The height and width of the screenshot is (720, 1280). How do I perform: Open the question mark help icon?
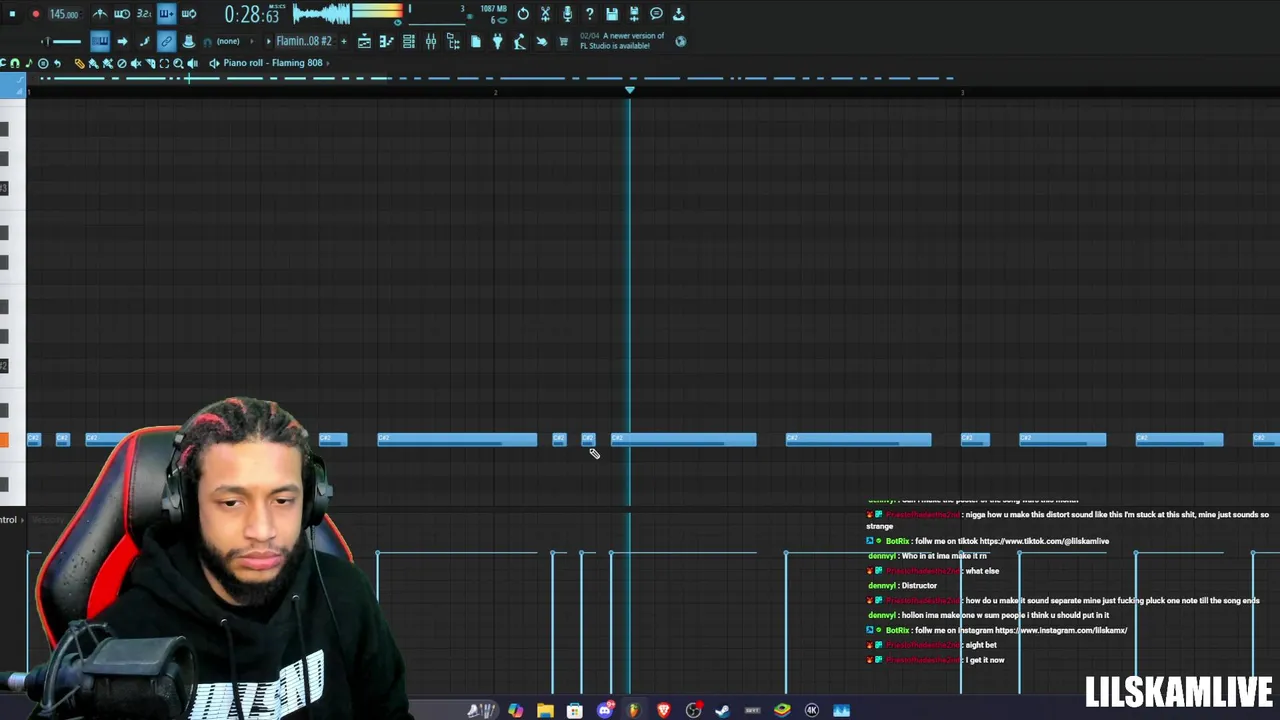click(589, 14)
